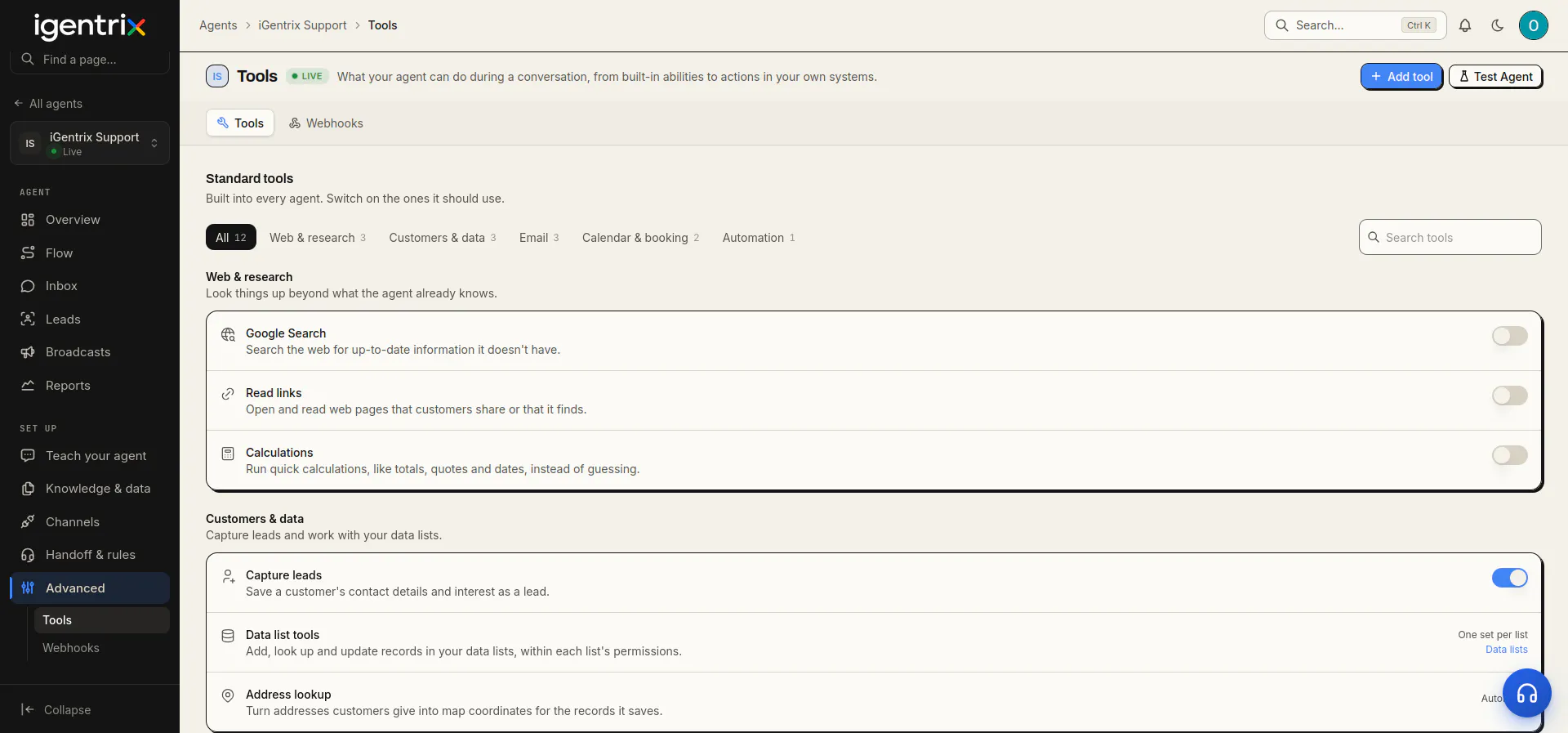Screen dimensions: 1568x733
Task: Click the Broadcasts megaphone icon
Action: point(28,352)
